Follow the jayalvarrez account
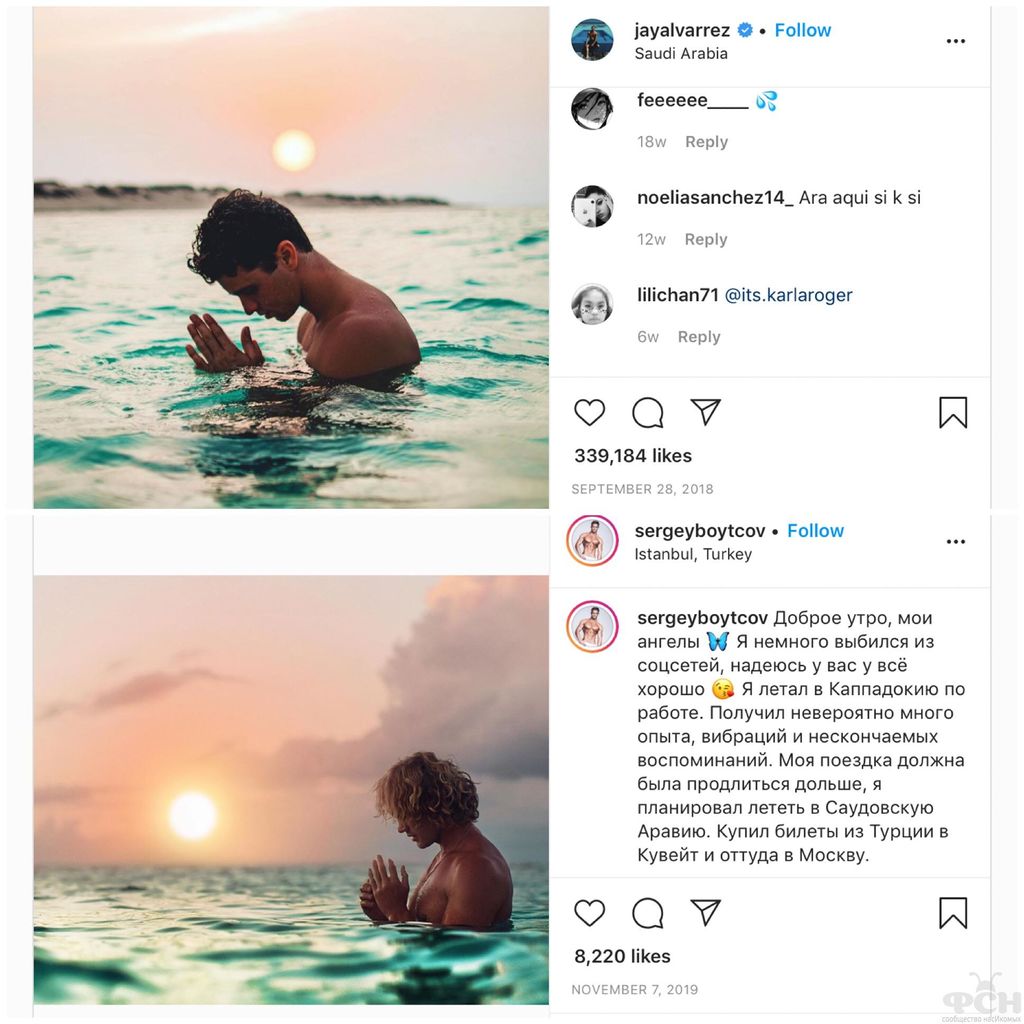This screenshot has height=1024, width=1024. click(x=803, y=30)
